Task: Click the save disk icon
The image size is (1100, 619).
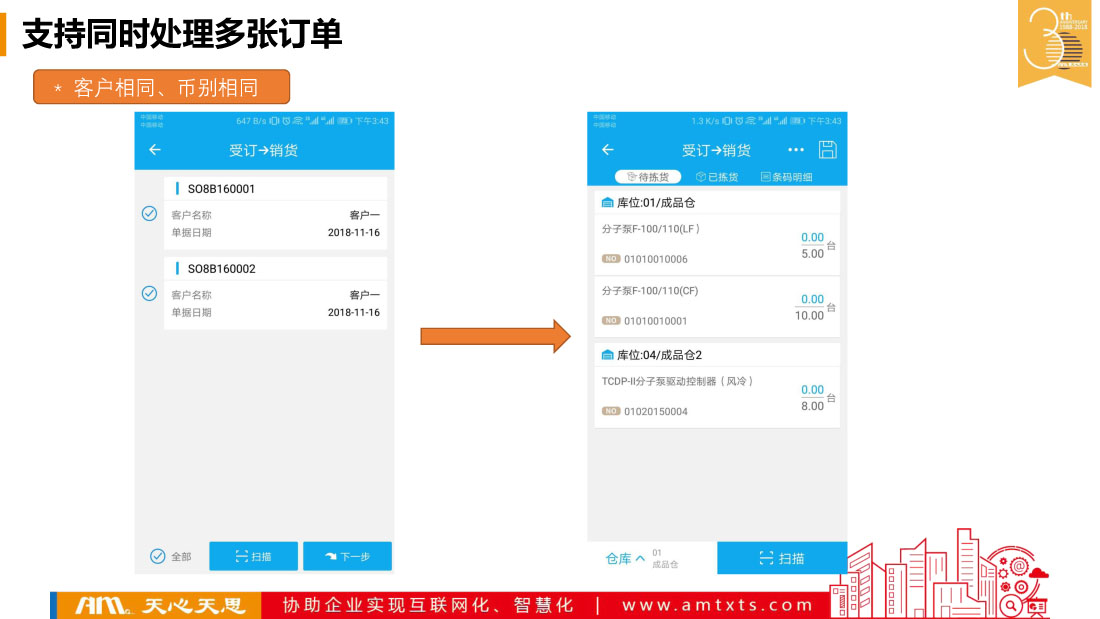Action: (x=827, y=150)
